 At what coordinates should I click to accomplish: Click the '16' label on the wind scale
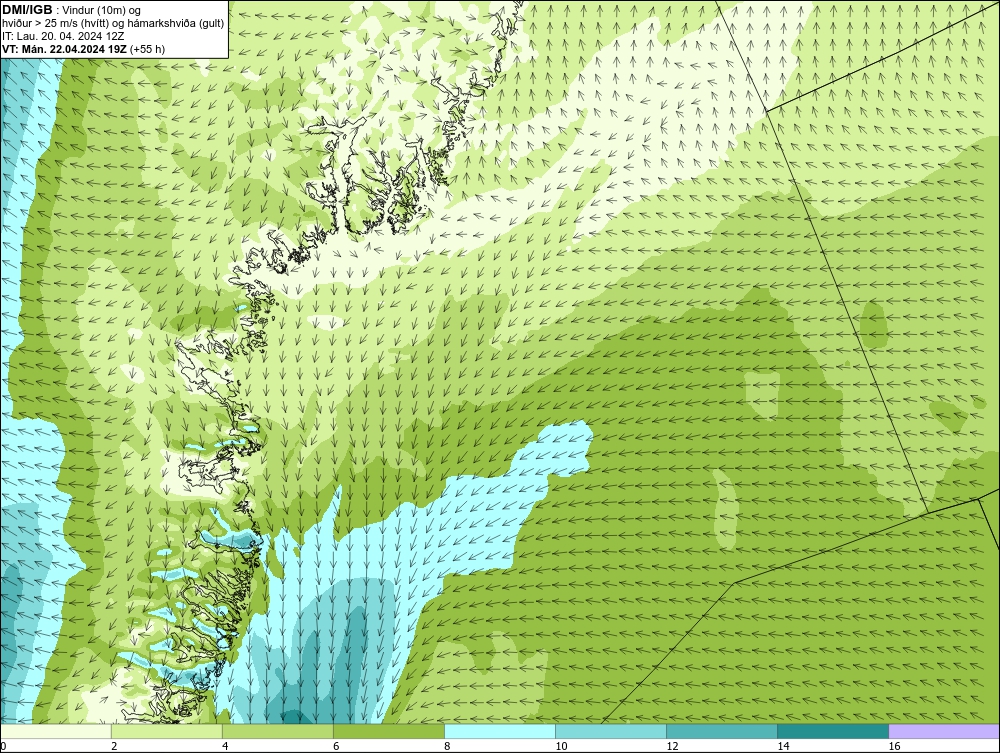pos(894,746)
